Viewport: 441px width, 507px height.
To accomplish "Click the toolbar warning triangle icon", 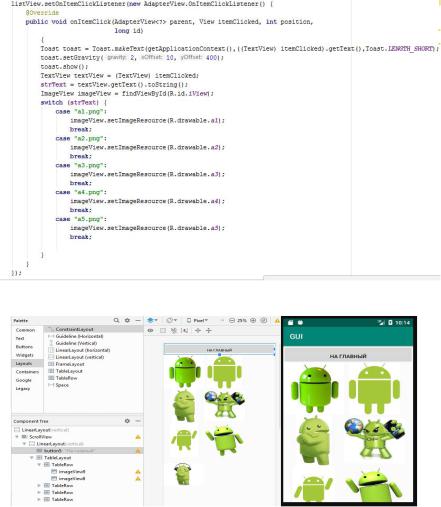I will click(x=277, y=321).
